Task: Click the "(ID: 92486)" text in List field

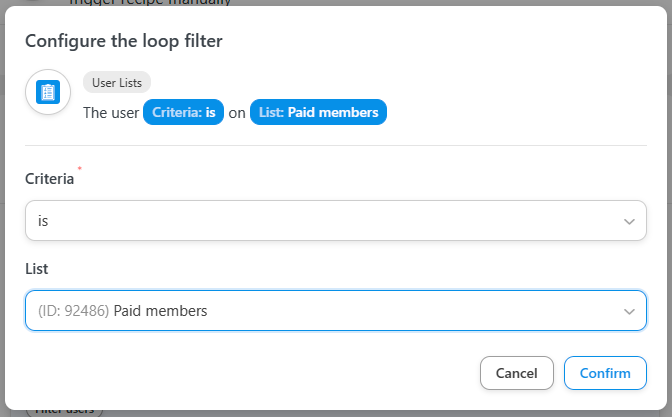Action: pyautogui.click(x=73, y=311)
